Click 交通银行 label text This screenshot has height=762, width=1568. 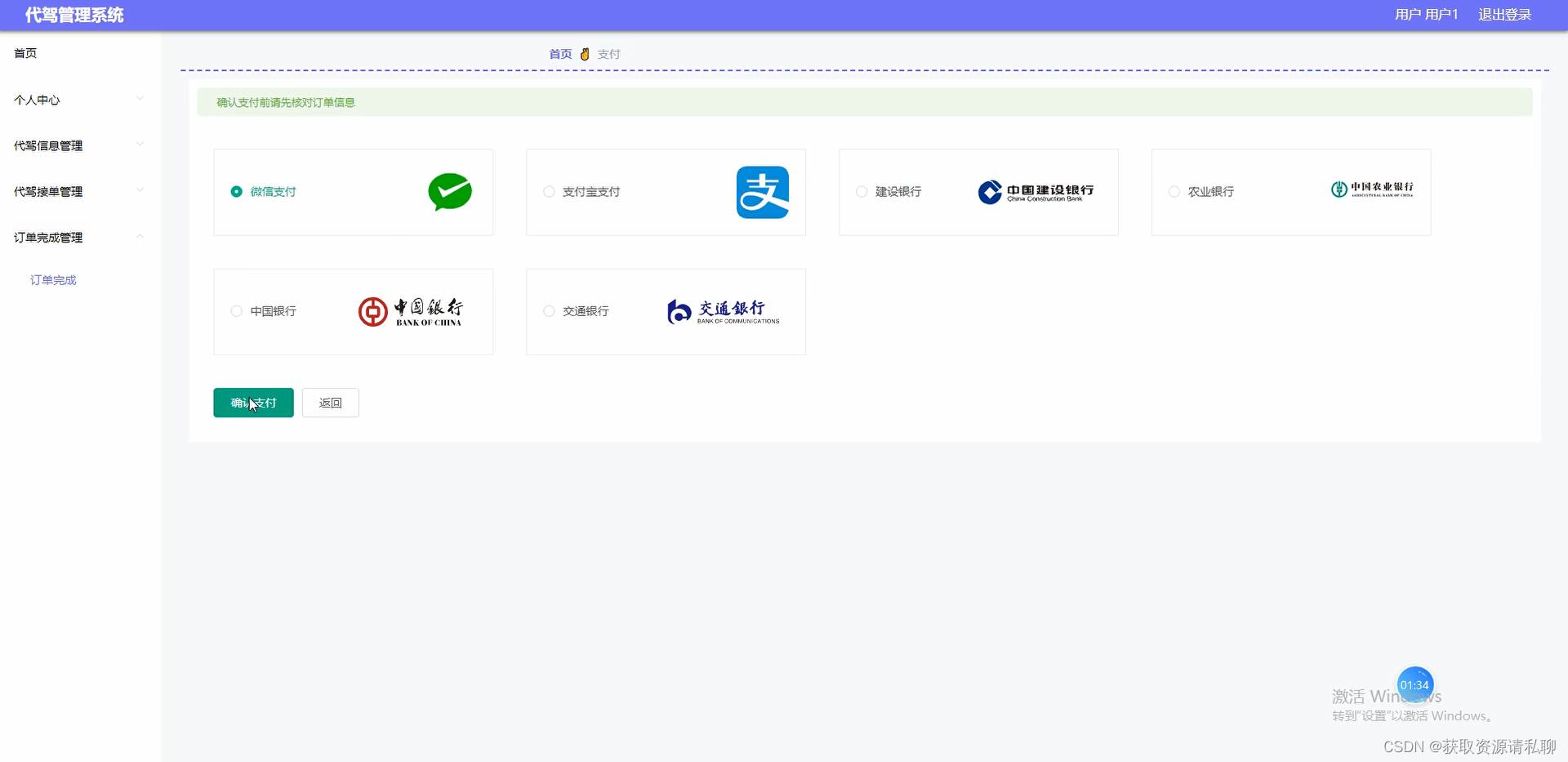(x=586, y=311)
